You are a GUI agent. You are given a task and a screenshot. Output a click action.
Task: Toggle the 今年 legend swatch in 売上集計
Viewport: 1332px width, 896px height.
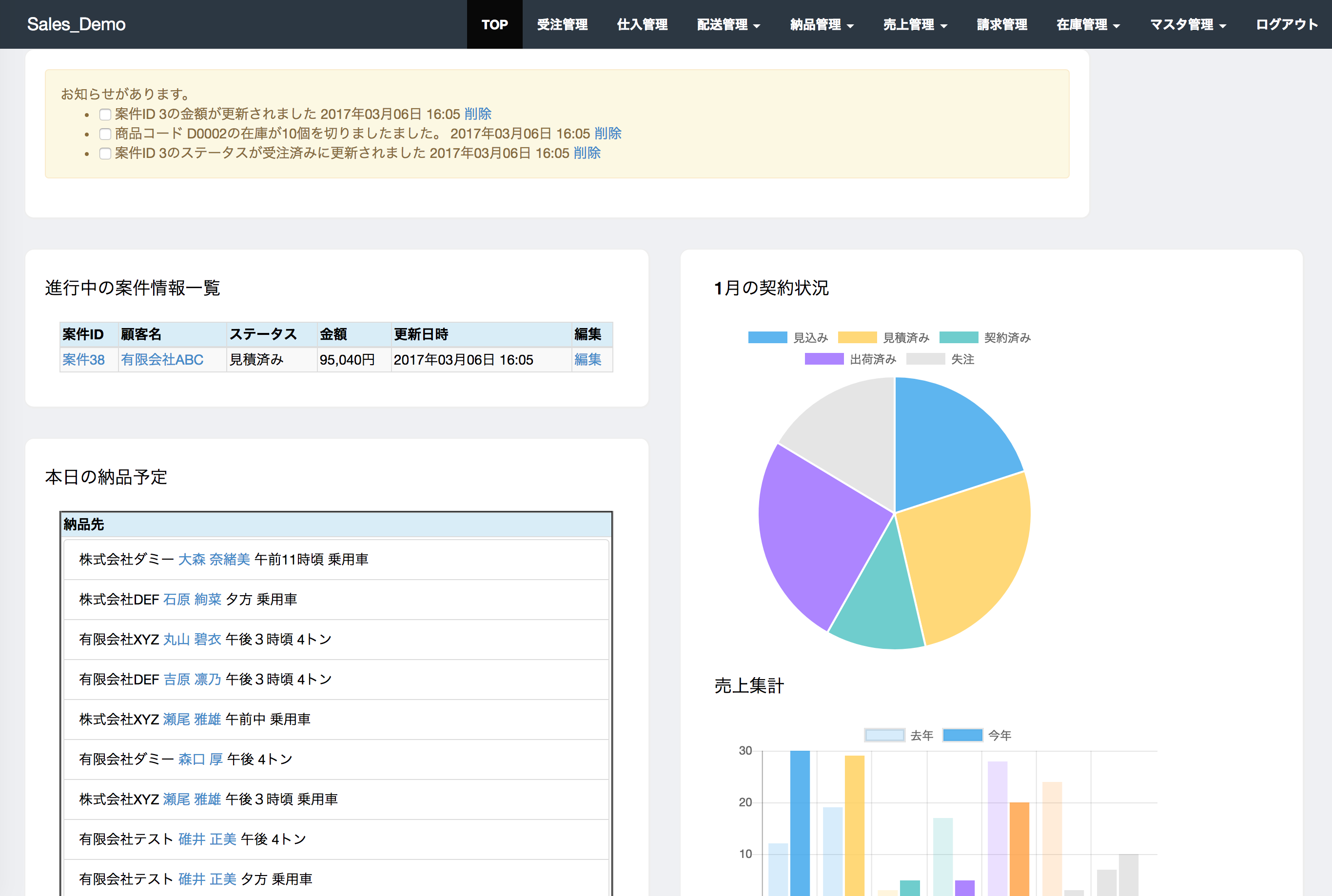coord(962,736)
